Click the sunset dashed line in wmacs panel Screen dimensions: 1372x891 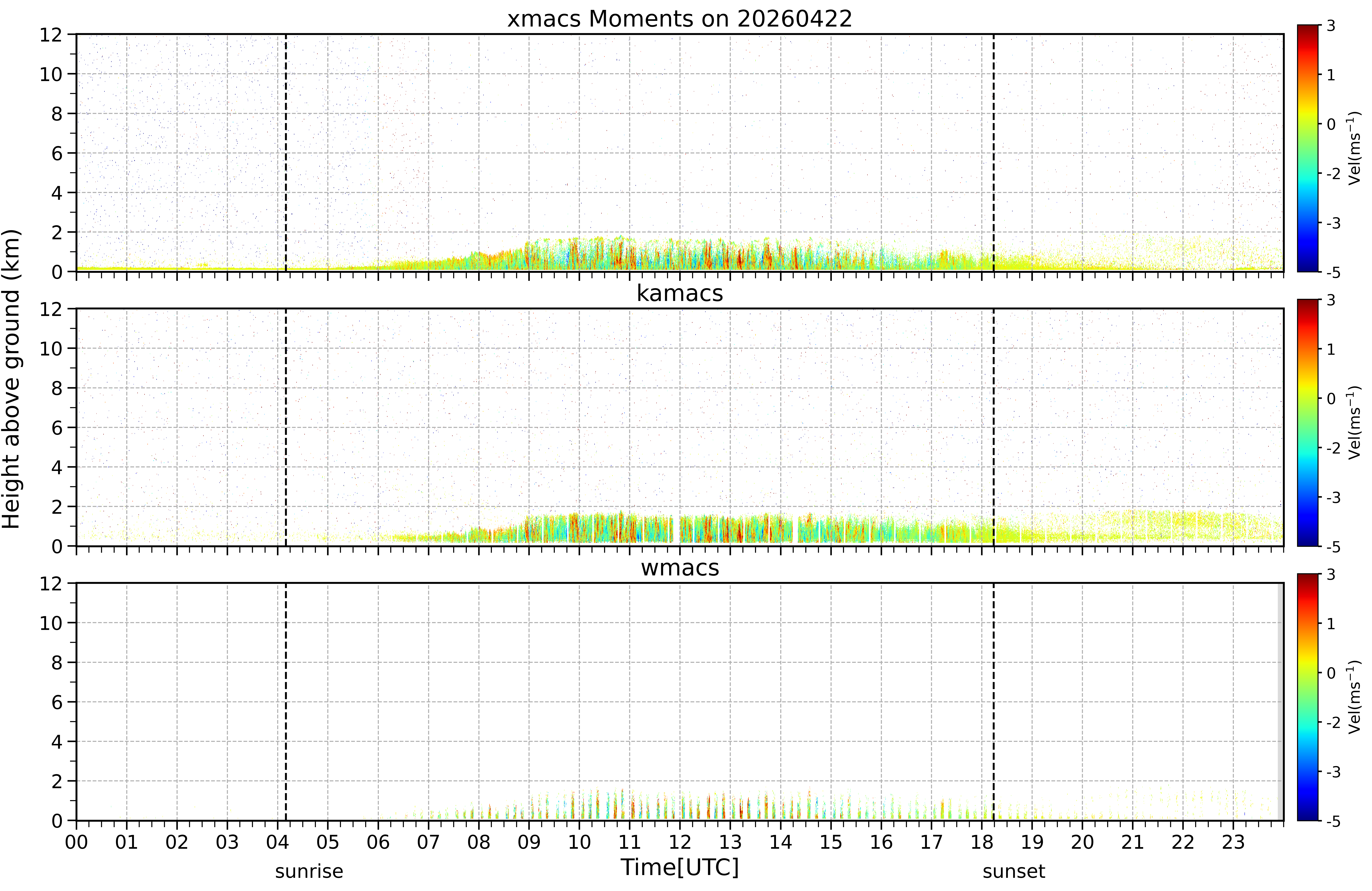994,702
